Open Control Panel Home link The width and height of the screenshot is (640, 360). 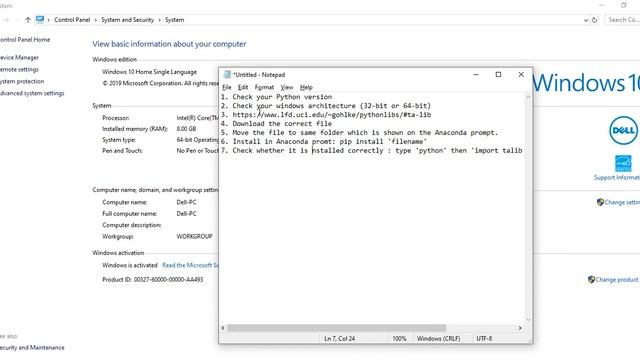click(x=24, y=40)
